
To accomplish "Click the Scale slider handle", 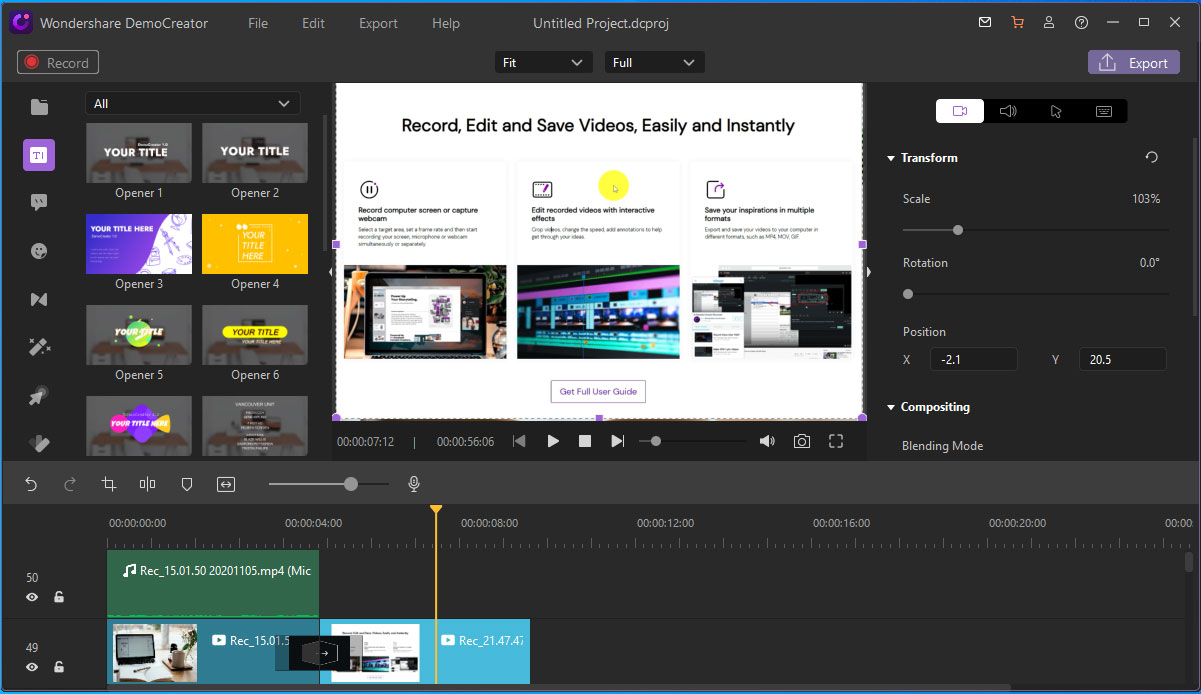I will pos(958,230).
